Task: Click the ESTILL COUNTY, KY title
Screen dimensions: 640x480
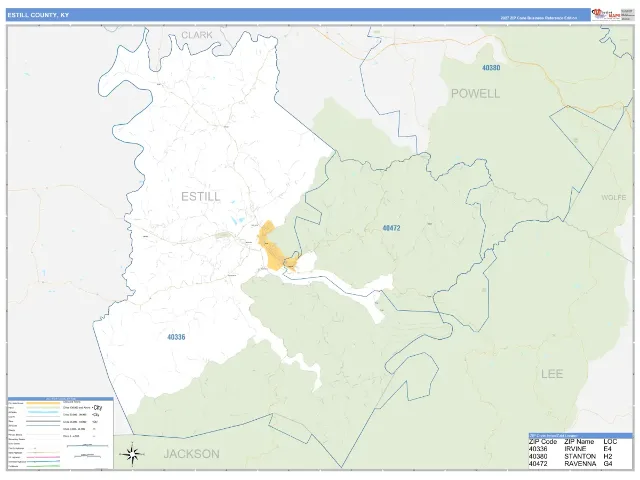Action: 38,15
